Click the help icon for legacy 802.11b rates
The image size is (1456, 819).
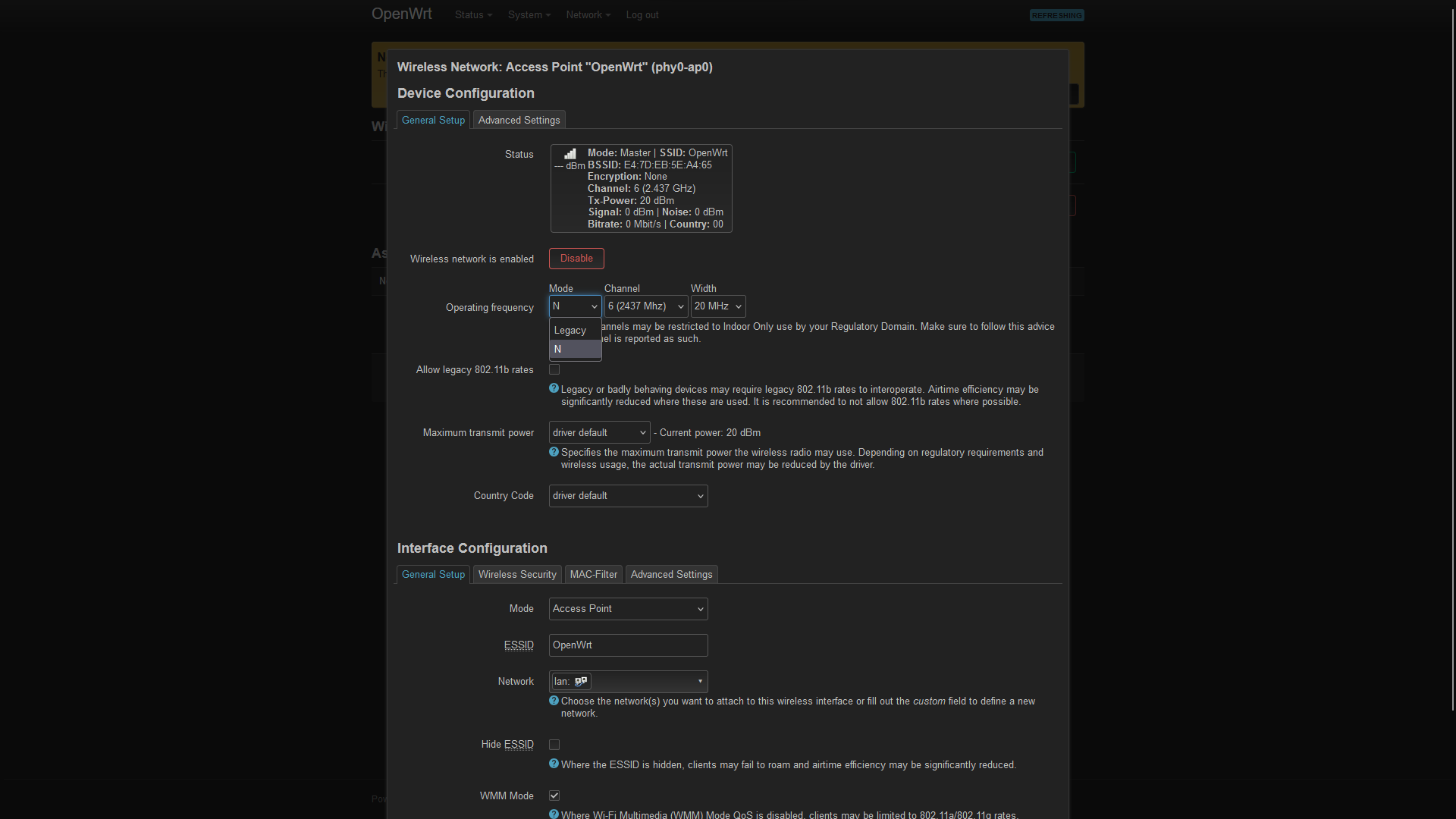(554, 388)
